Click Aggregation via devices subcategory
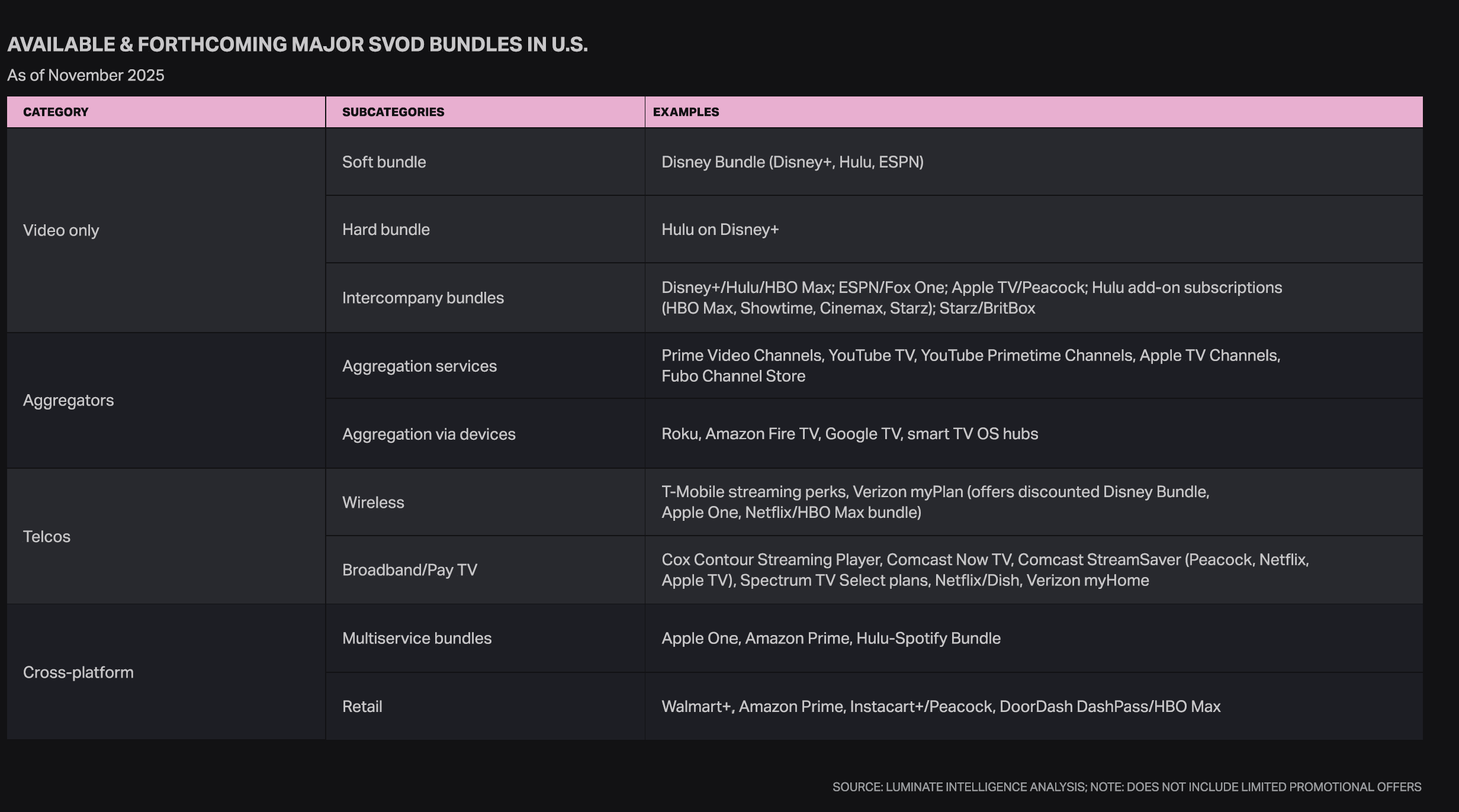 coord(429,434)
